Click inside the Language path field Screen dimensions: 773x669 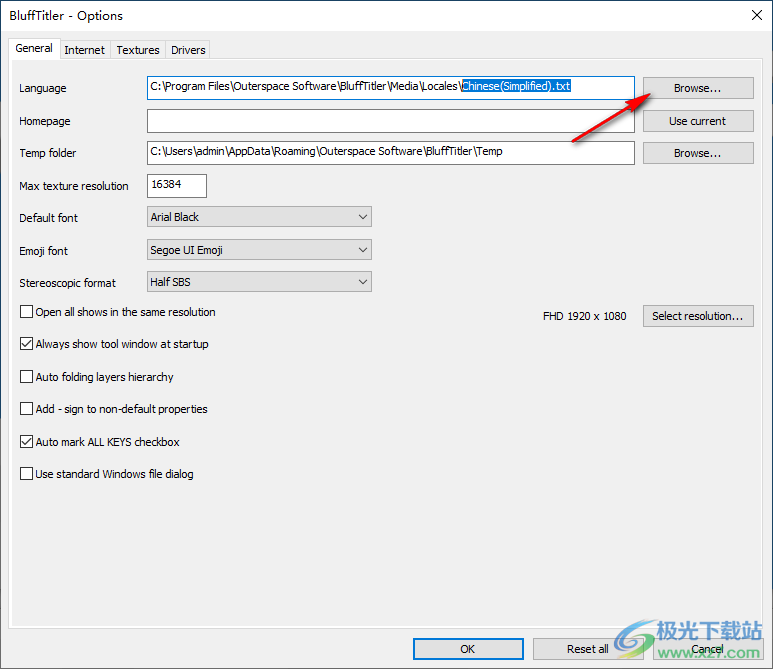(x=390, y=88)
